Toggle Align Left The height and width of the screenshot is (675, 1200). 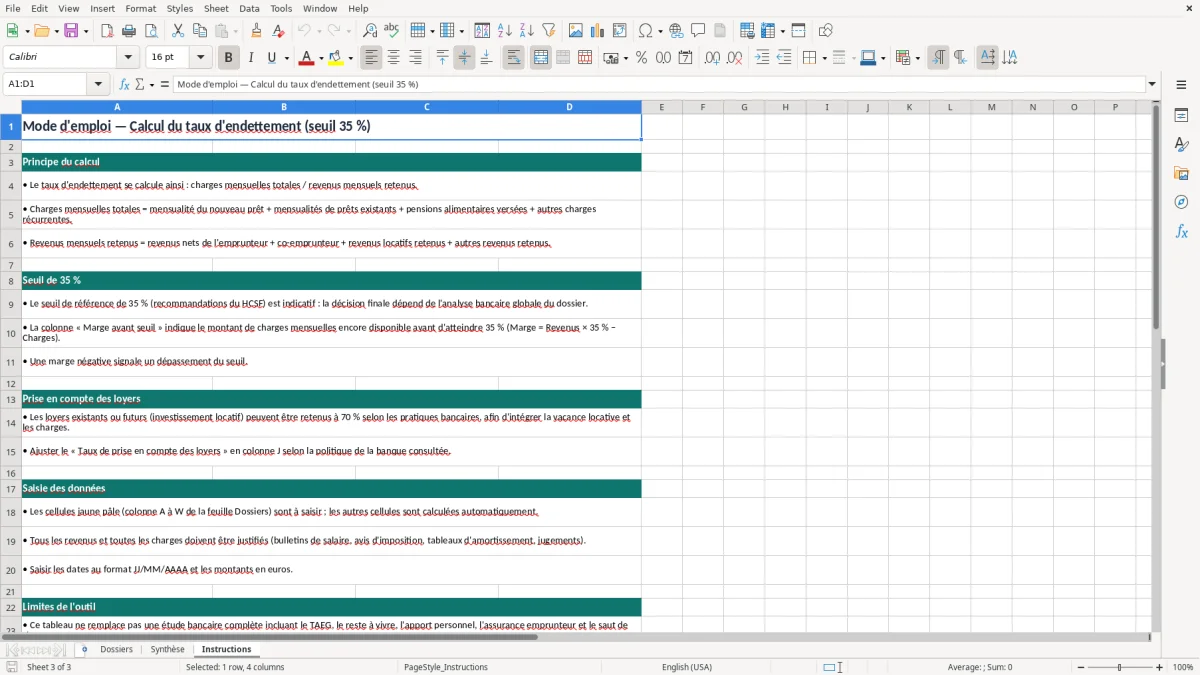point(371,58)
